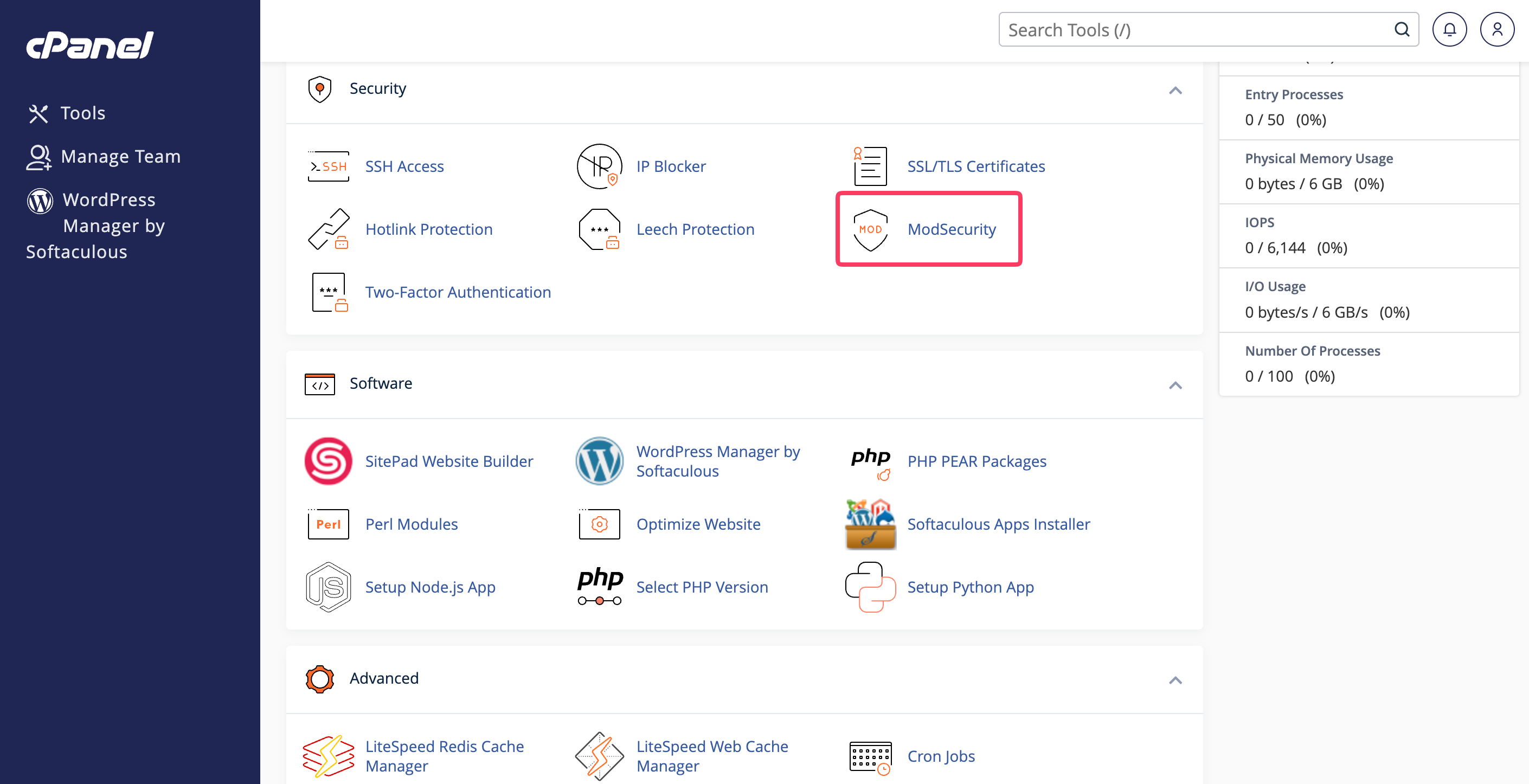Open the LiteSpeed Redis Cache Manager link
1529x784 pixels.
coord(445,756)
